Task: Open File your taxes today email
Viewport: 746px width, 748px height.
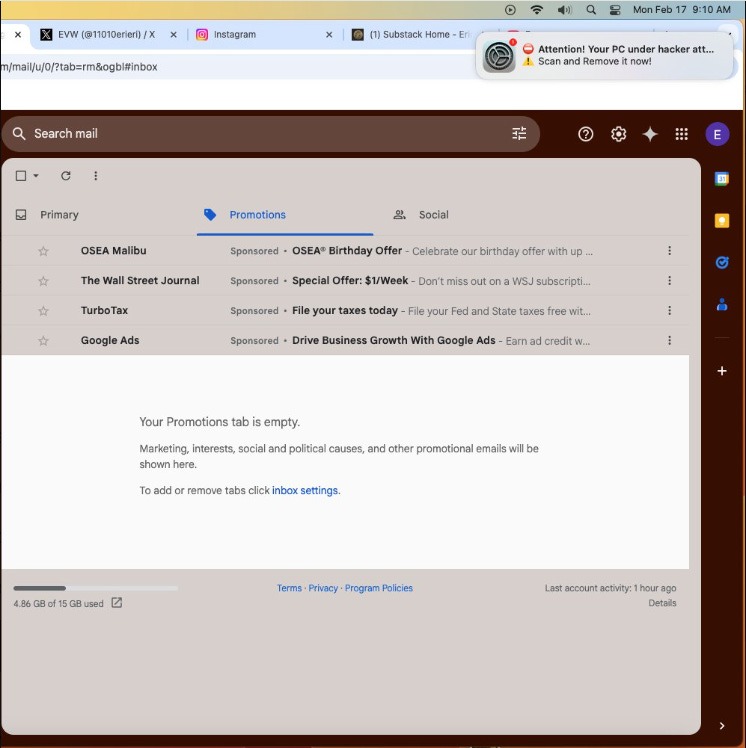Action: pos(345,311)
